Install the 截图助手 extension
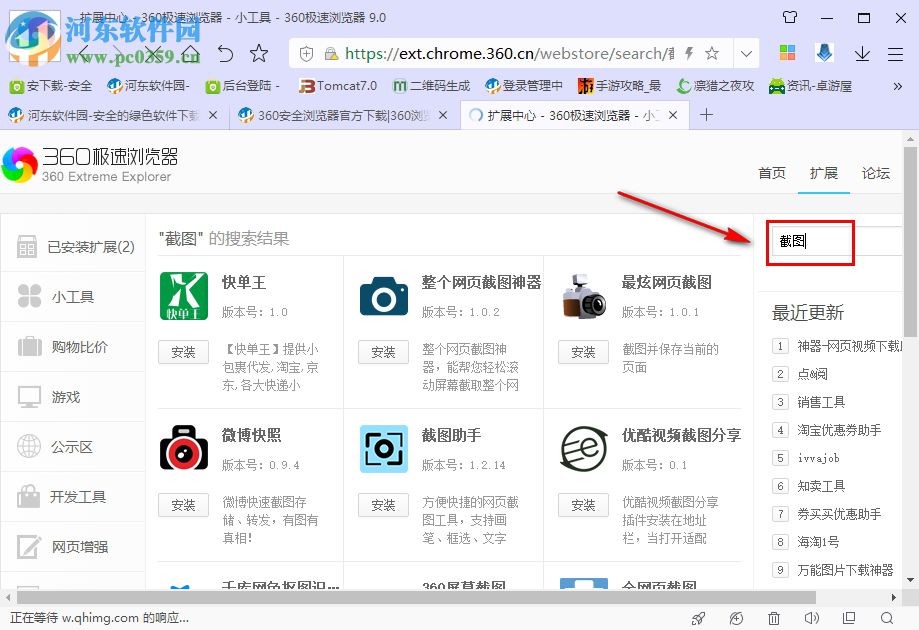919x630 pixels. click(x=383, y=505)
